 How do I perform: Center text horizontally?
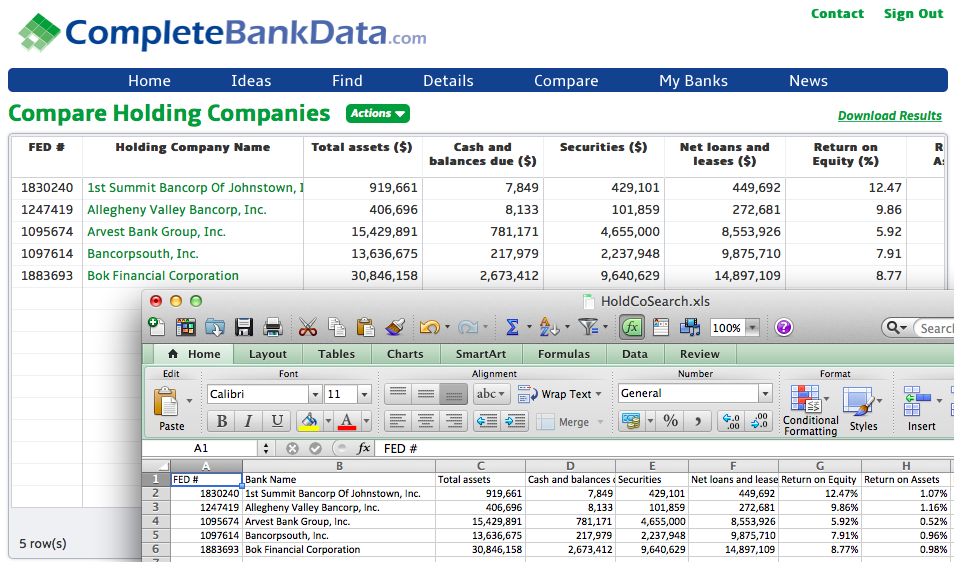[x=425, y=421]
